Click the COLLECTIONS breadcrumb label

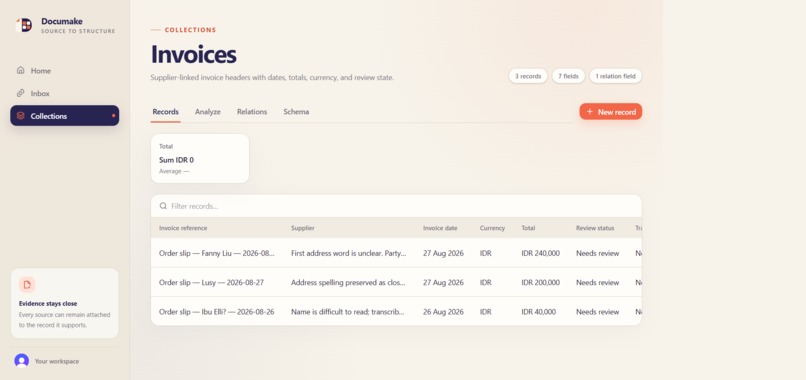(190, 30)
